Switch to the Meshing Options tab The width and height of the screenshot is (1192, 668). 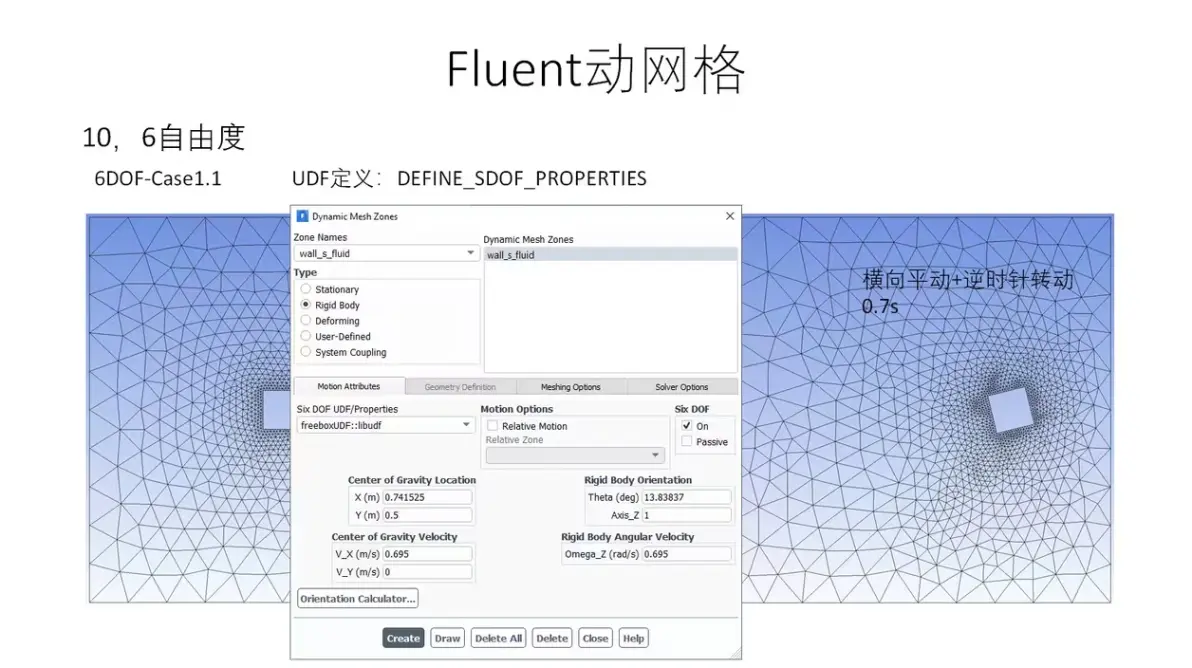pos(571,387)
